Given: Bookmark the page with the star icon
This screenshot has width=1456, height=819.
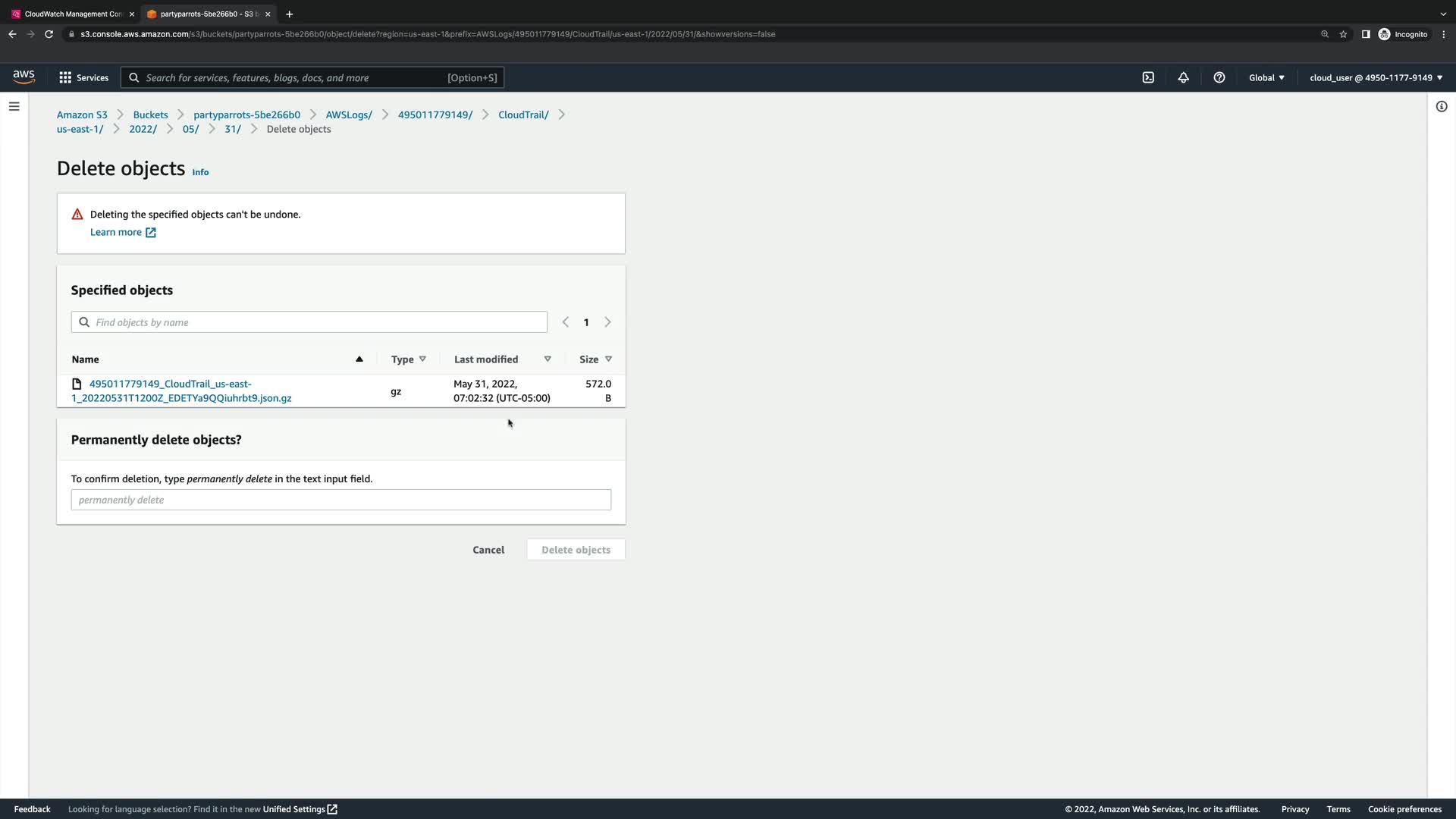Looking at the screenshot, I should (x=1343, y=34).
